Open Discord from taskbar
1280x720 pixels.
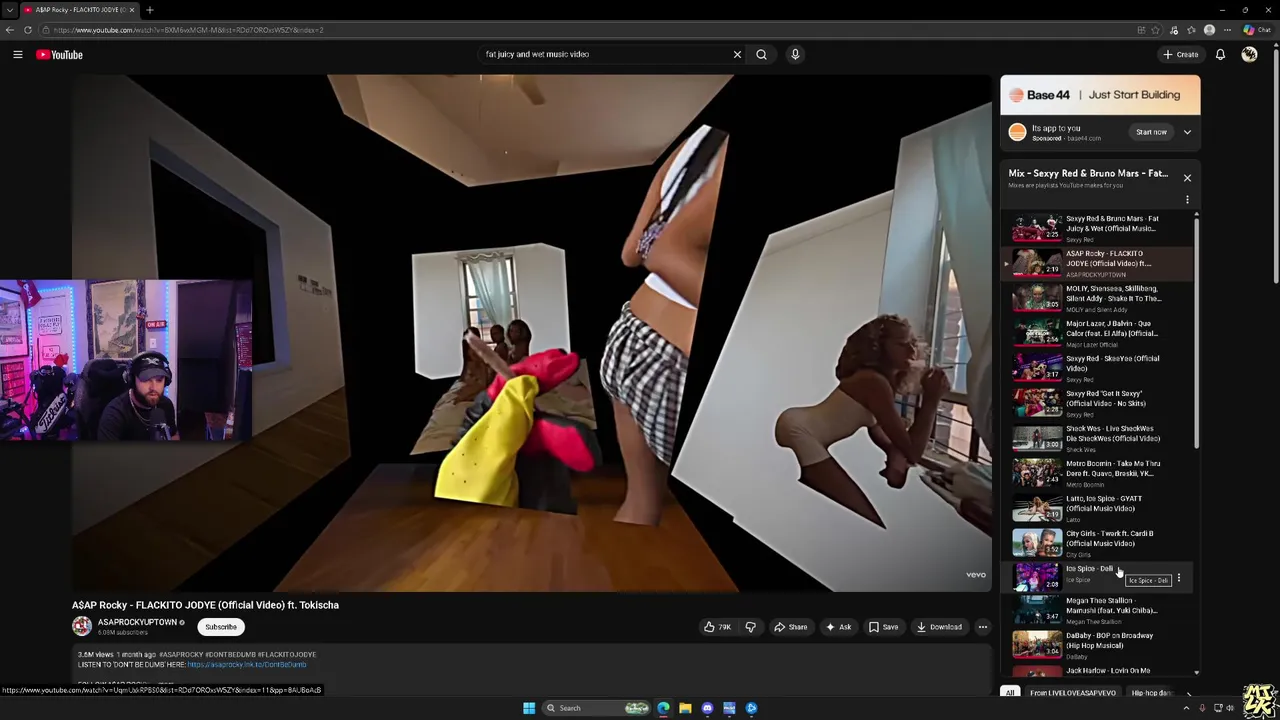point(707,708)
